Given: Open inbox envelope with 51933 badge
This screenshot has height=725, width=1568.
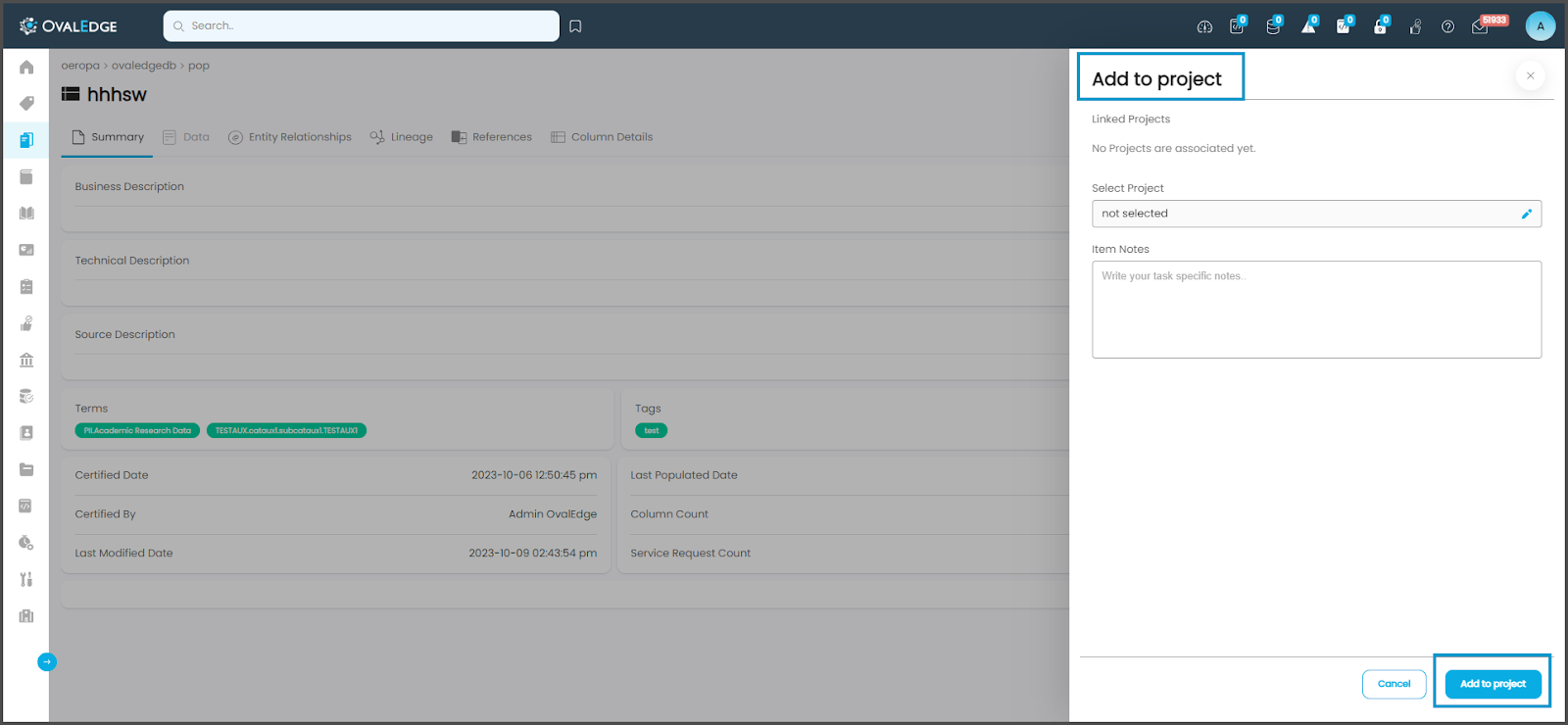Looking at the screenshot, I should coord(1482,25).
